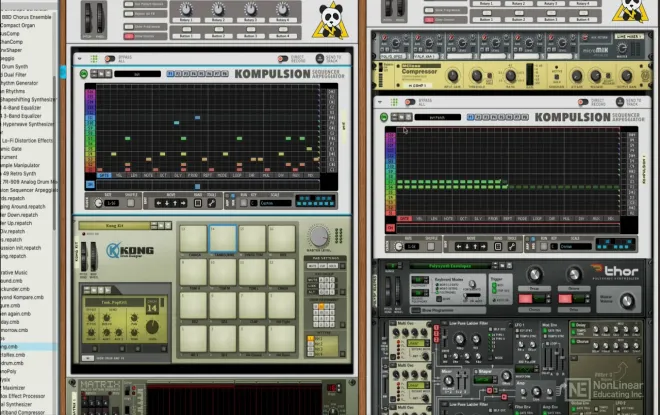
Task: Click move-up arrow on right Kompulsion
Action: (x=475, y=247)
